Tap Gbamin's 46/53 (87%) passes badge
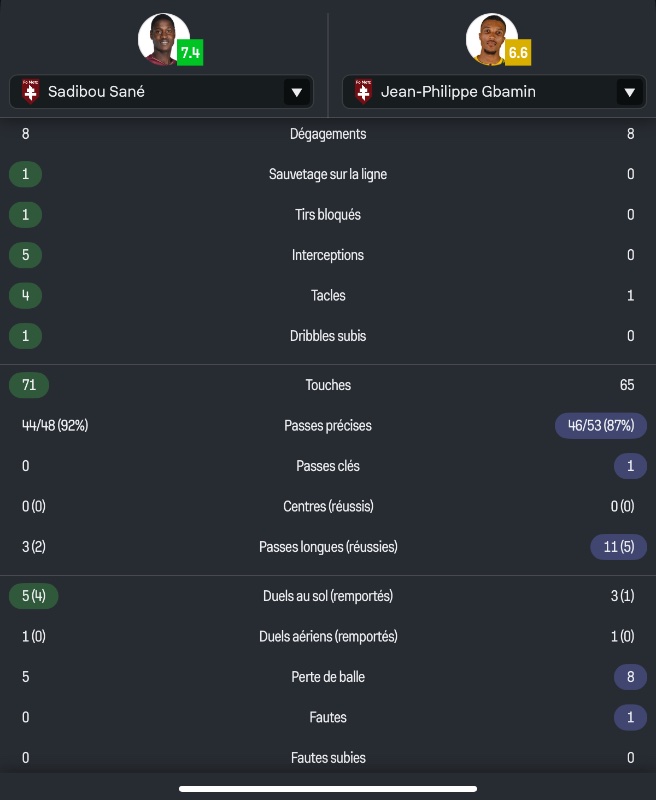The height and width of the screenshot is (800, 656). tap(601, 426)
